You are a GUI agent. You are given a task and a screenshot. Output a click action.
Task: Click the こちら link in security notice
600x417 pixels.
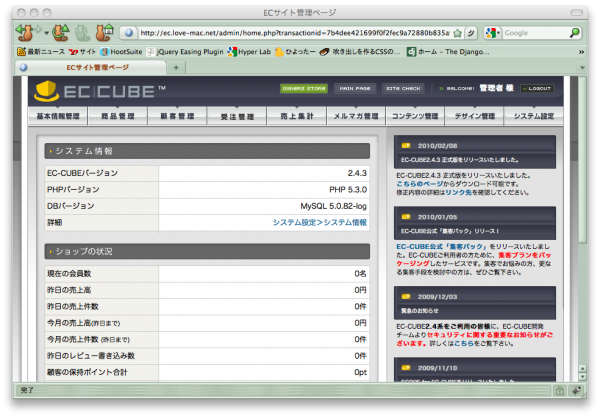tap(464, 343)
